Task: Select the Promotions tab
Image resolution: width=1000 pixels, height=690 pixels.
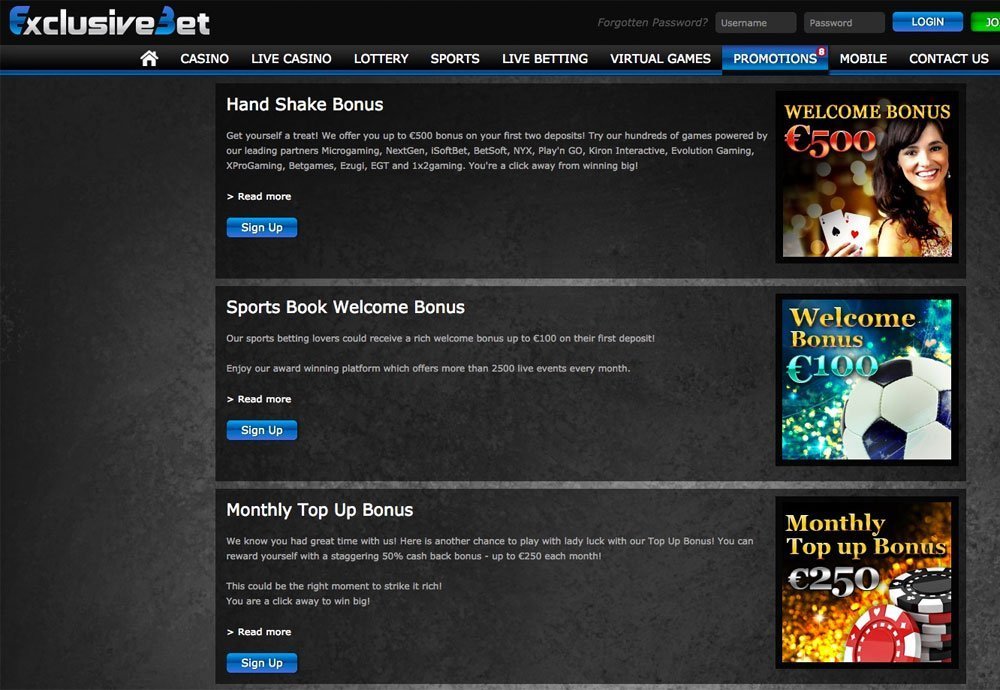Action: pyautogui.click(x=771, y=58)
